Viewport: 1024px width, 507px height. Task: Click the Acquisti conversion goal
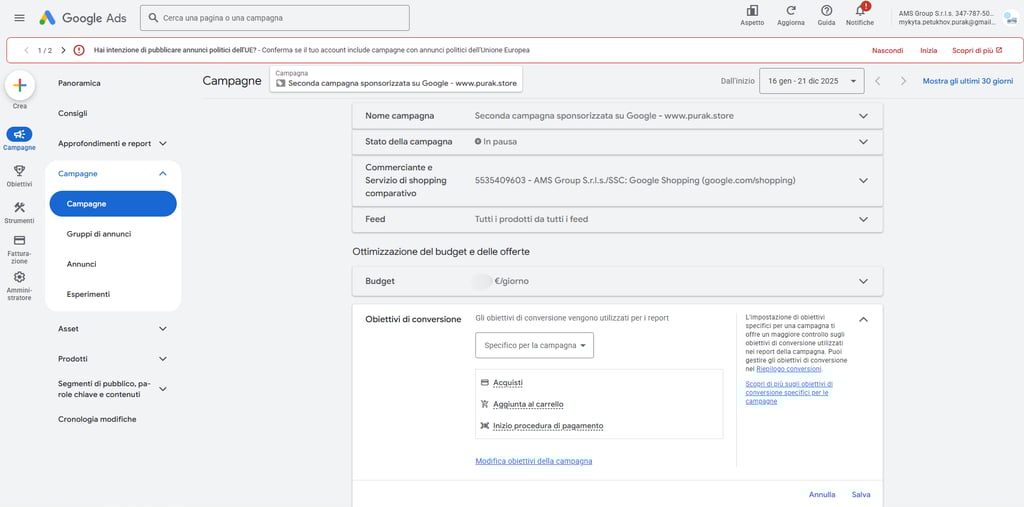click(508, 382)
